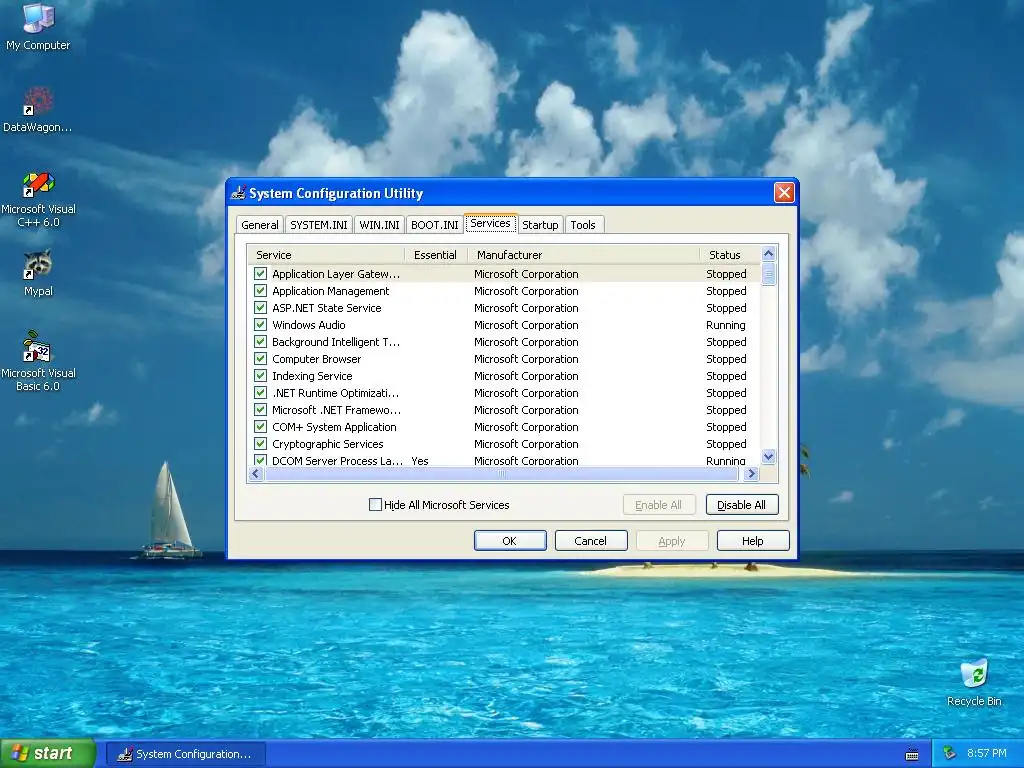Switch to the Startup tab

click(x=540, y=225)
